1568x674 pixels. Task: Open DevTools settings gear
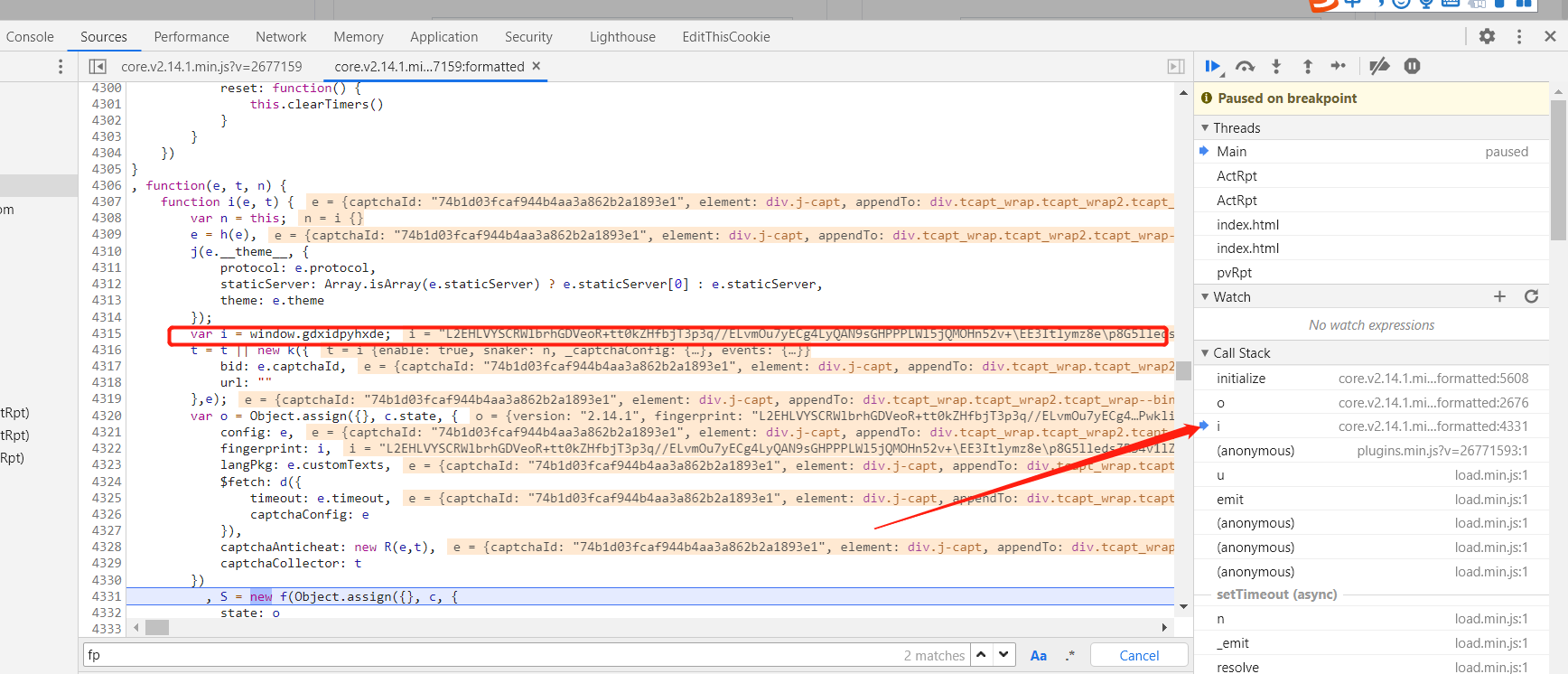[x=1487, y=36]
